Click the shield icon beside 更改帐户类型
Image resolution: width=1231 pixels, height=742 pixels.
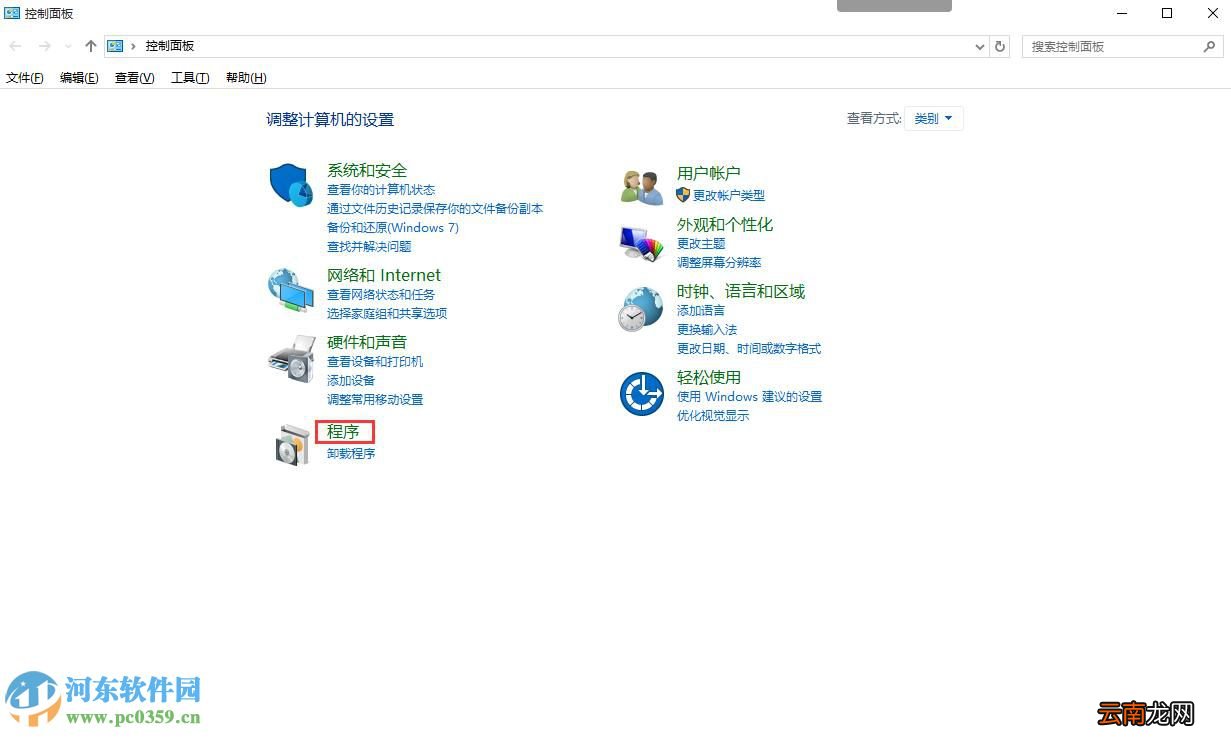[683, 195]
